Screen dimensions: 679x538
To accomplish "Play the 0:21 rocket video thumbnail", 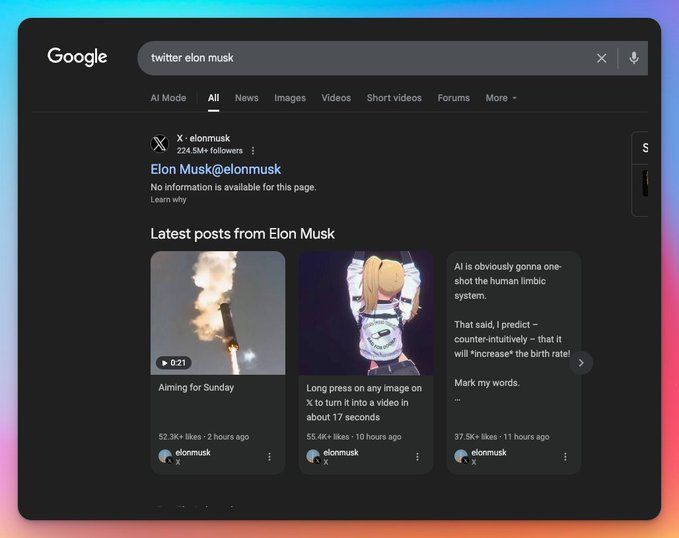I will click(x=218, y=313).
